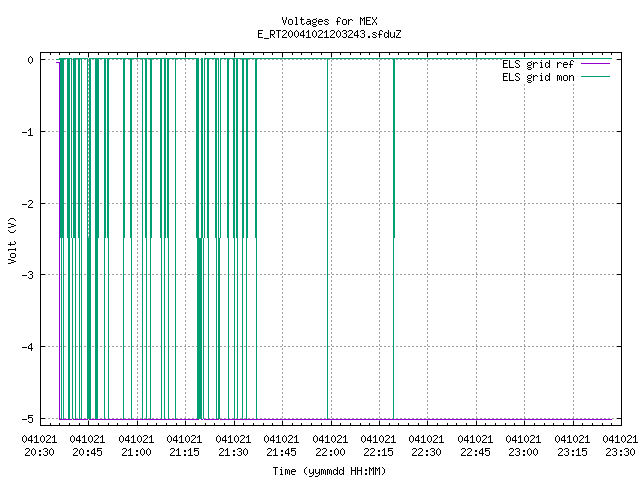Click the chart title 'Voltages for MEX'

(329, 21)
